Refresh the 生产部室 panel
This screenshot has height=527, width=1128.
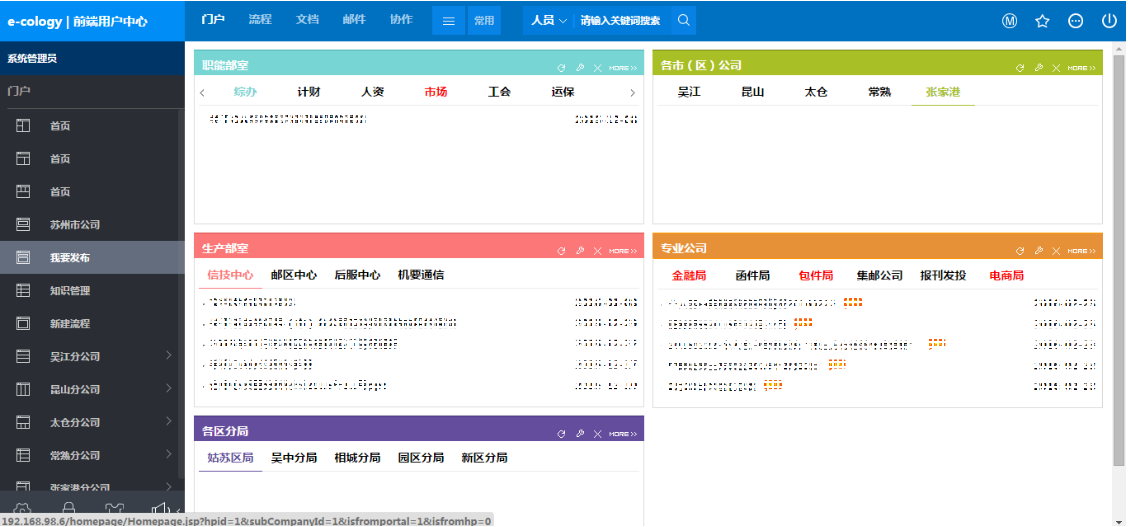coord(561,251)
